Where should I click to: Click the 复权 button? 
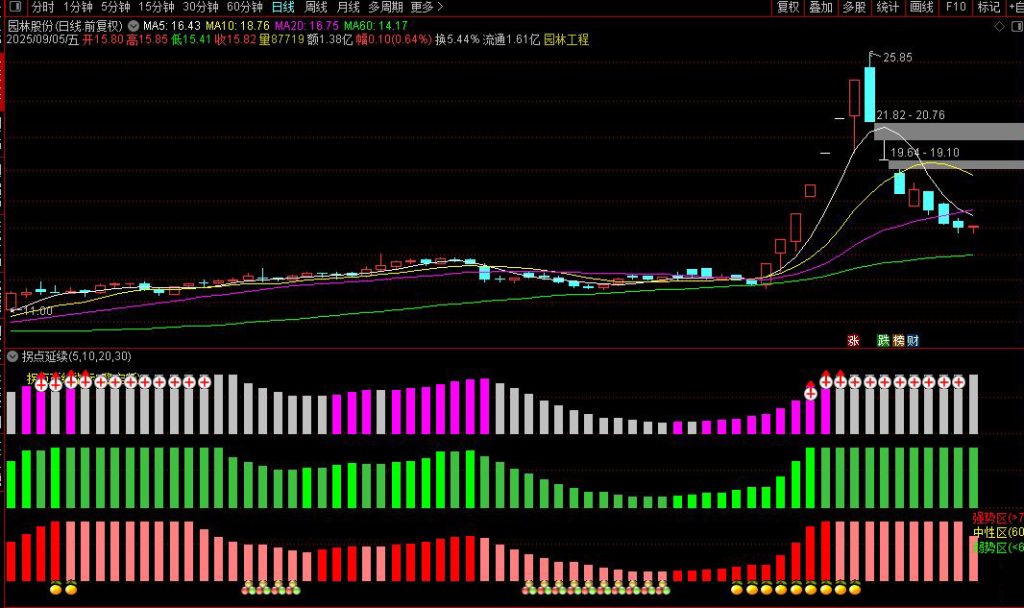pyautogui.click(x=788, y=7)
